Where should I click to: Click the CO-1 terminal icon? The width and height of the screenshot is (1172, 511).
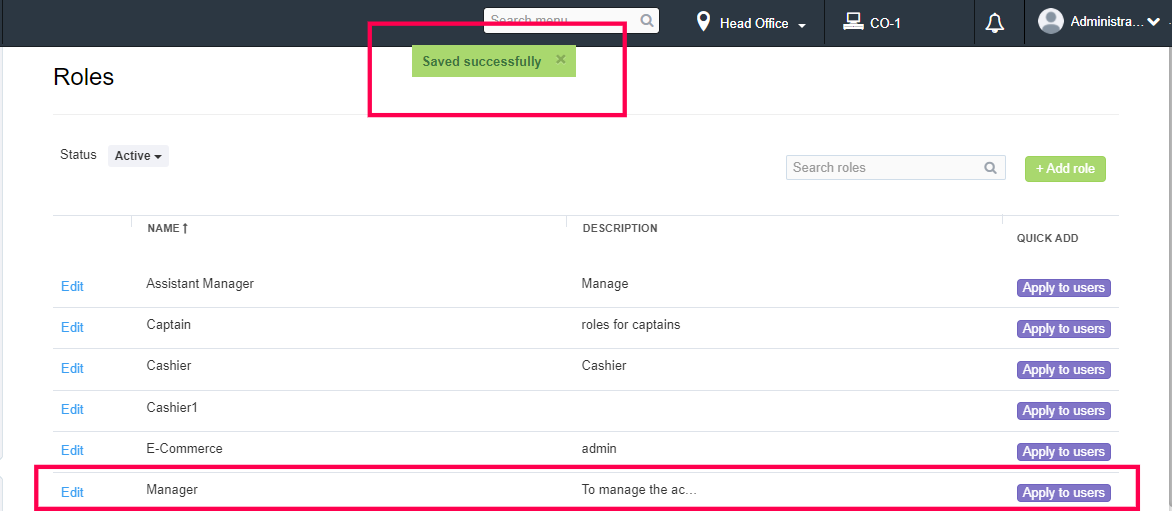pyautogui.click(x=853, y=22)
